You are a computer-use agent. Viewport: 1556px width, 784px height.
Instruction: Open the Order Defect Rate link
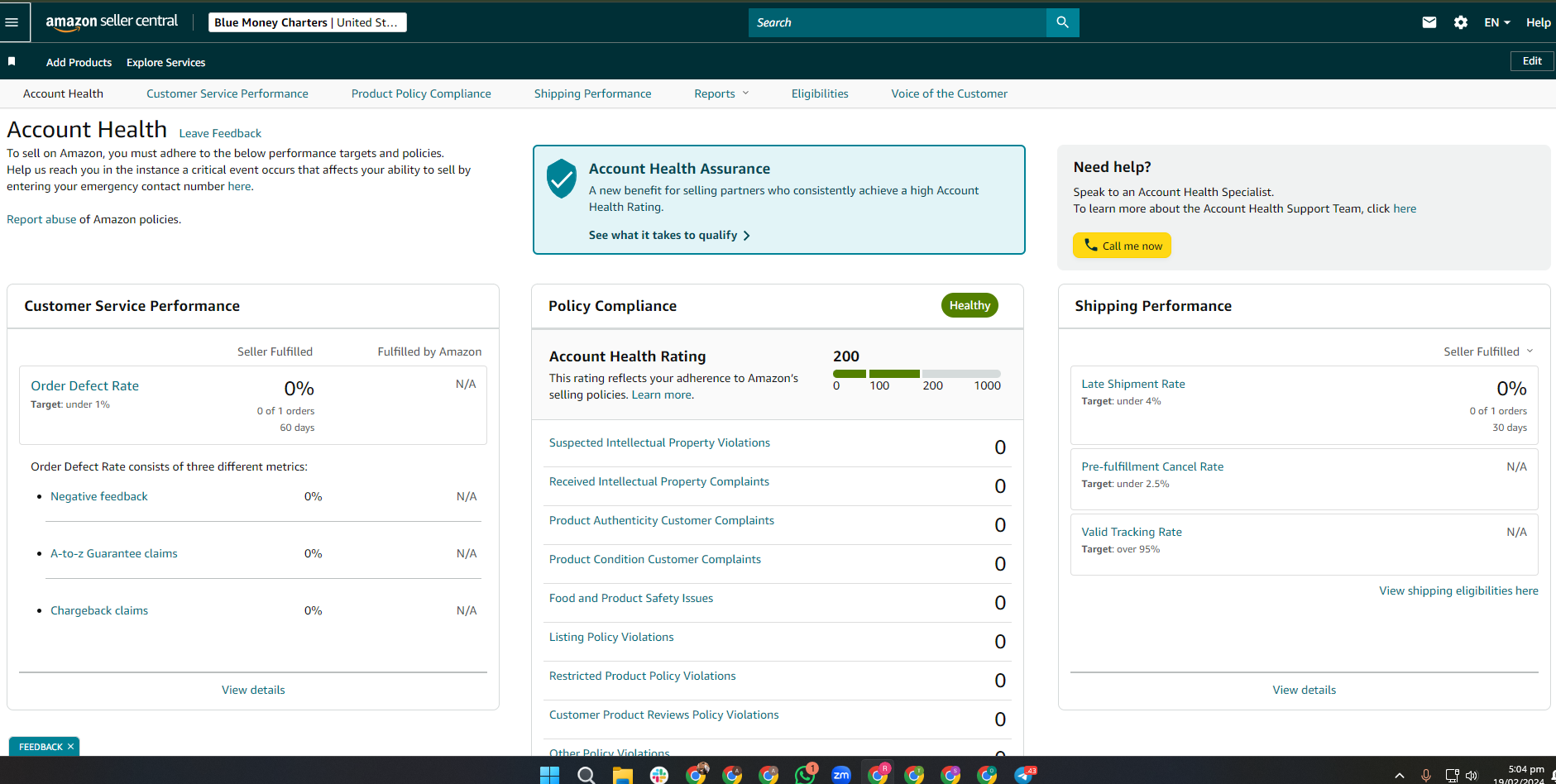[84, 385]
